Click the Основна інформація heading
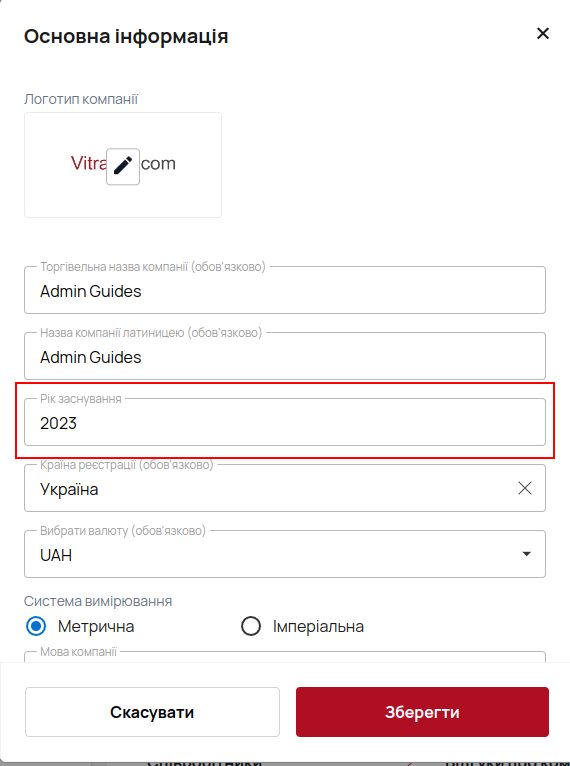This screenshot has height=766, width=570. [x=126, y=36]
